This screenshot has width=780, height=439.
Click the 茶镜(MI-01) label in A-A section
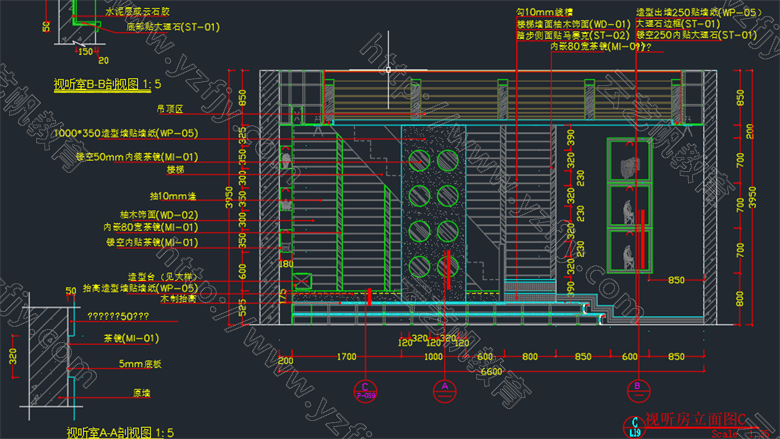coord(131,339)
